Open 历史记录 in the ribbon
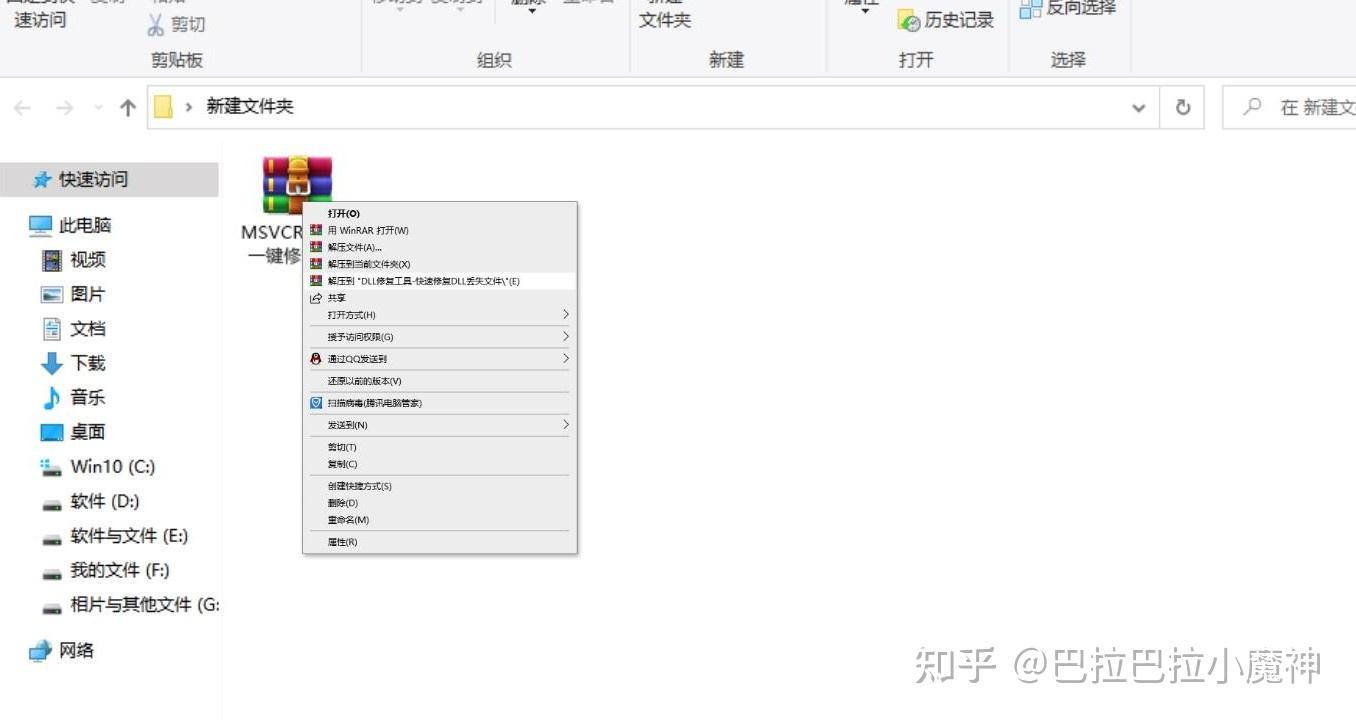 pos(946,20)
